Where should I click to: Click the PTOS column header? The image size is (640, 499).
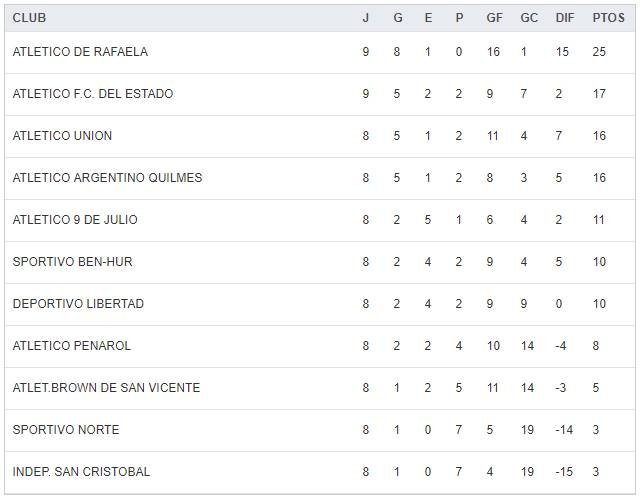pyautogui.click(x=608, y=18)
